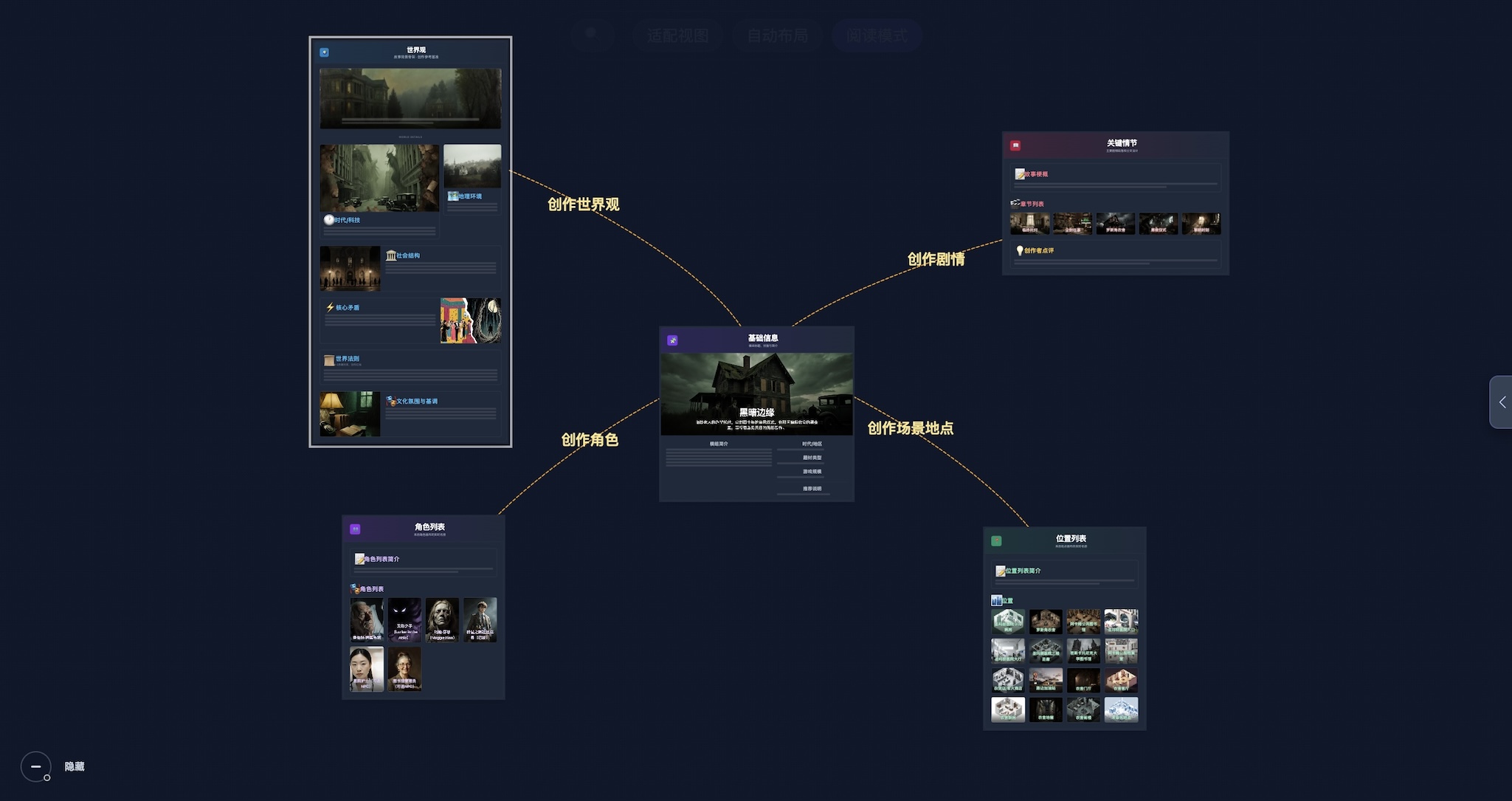Click the purple 角色列表 card header icon
Viewport: 1512px width, 801px height.
click(355, 529)
